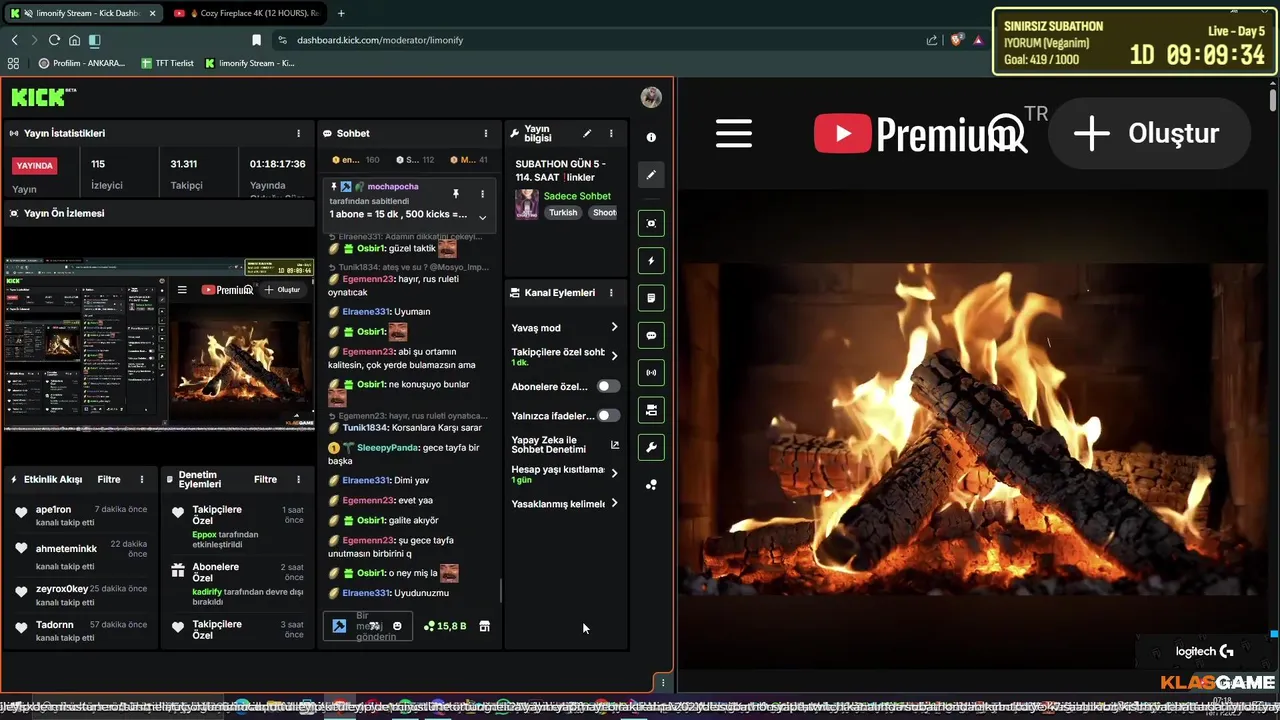Click the chat message input field

pos(368,626)
